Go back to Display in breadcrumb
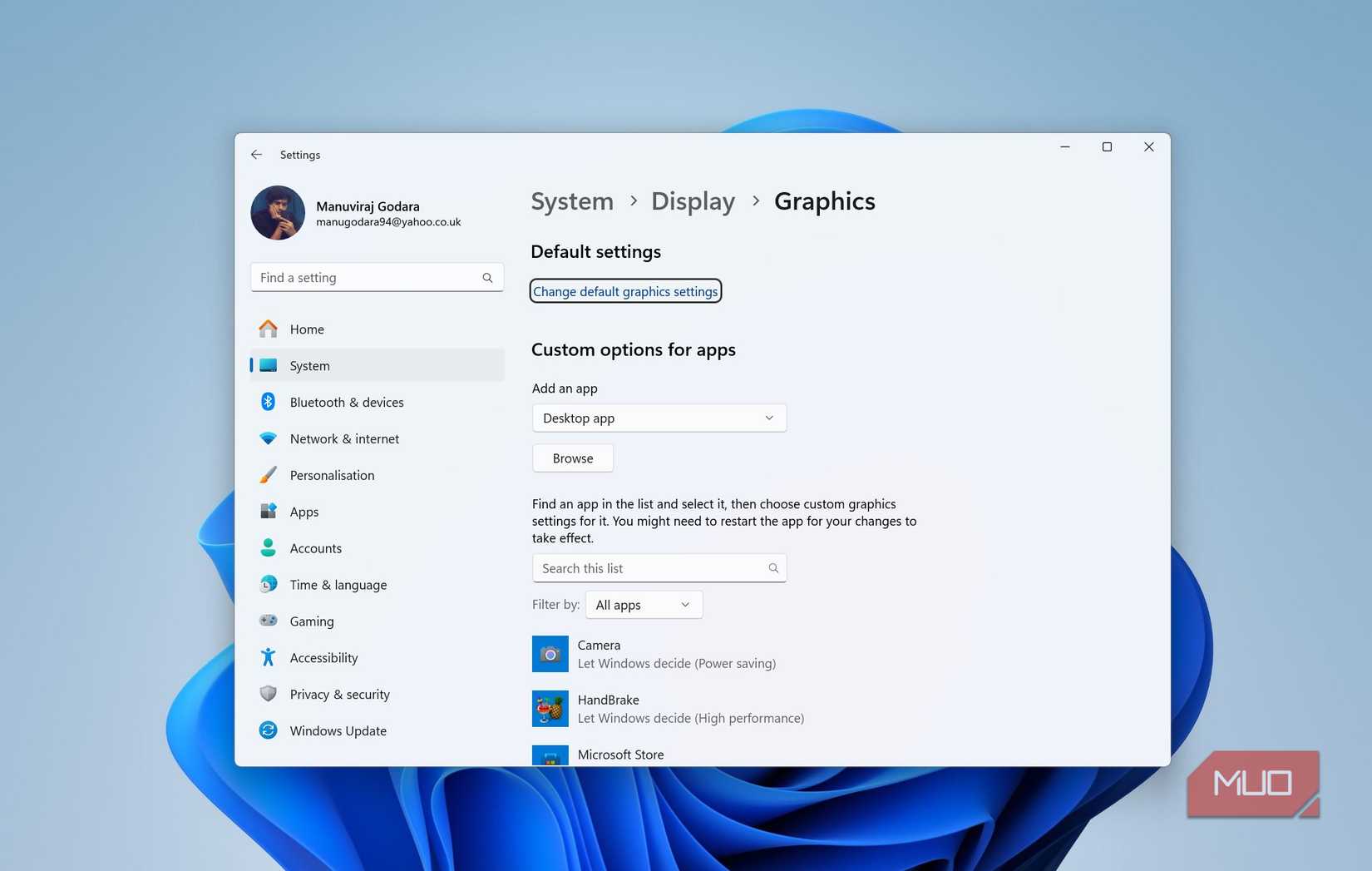Image resolution: width=1372 pixels, height=871 pixels. click(693, 201)
